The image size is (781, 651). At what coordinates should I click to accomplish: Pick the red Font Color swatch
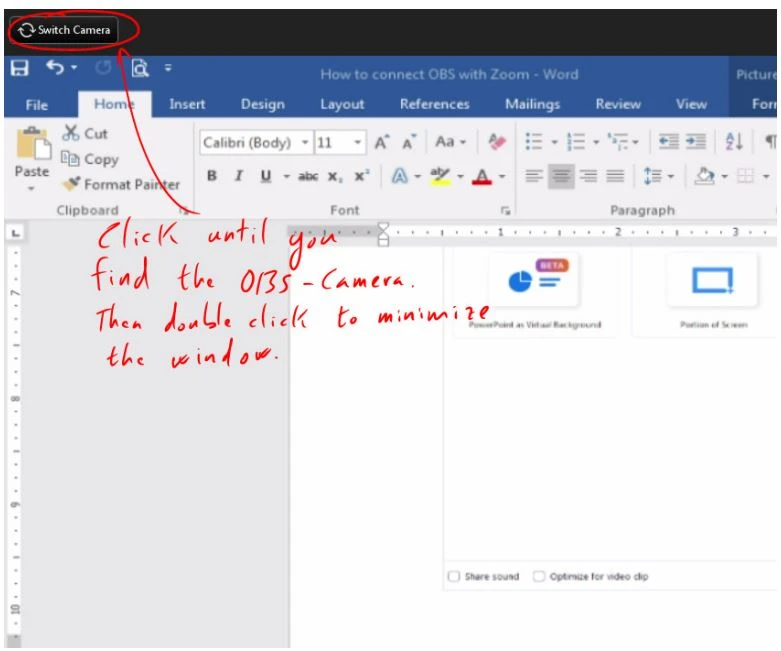pyautogui.click(x=482, y=176)
